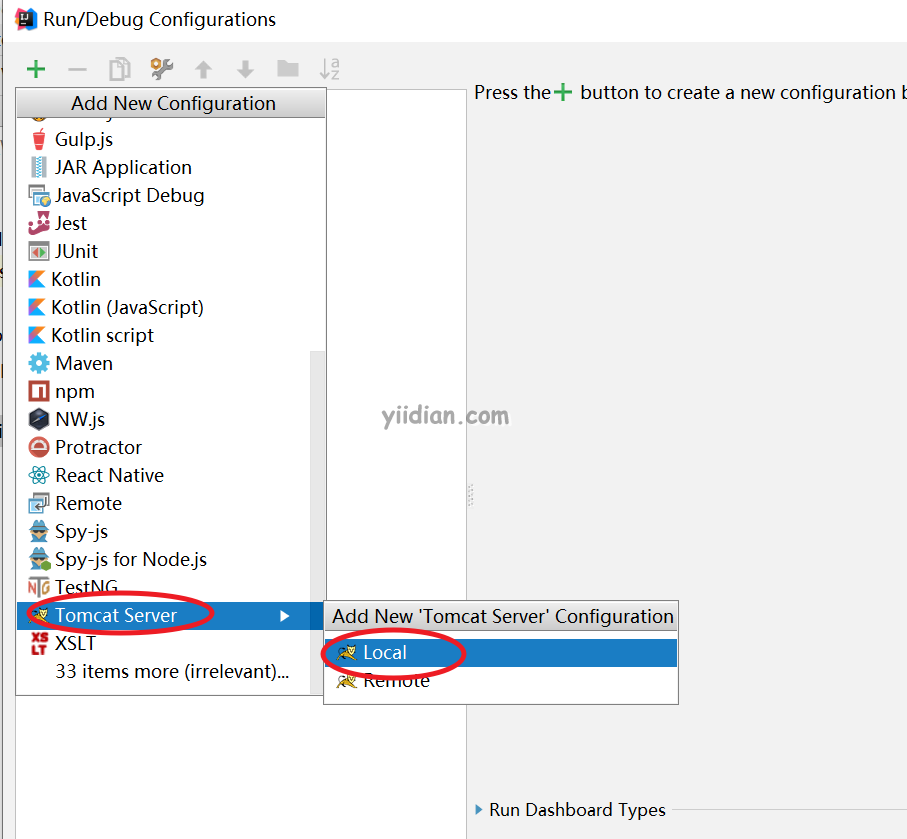The image size is (907, 839).
Task: Click the Jest icon
Action: click(39, 223)
